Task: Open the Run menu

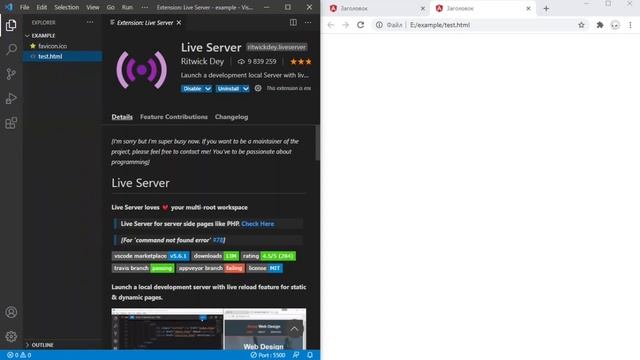Action: point(127,7)
